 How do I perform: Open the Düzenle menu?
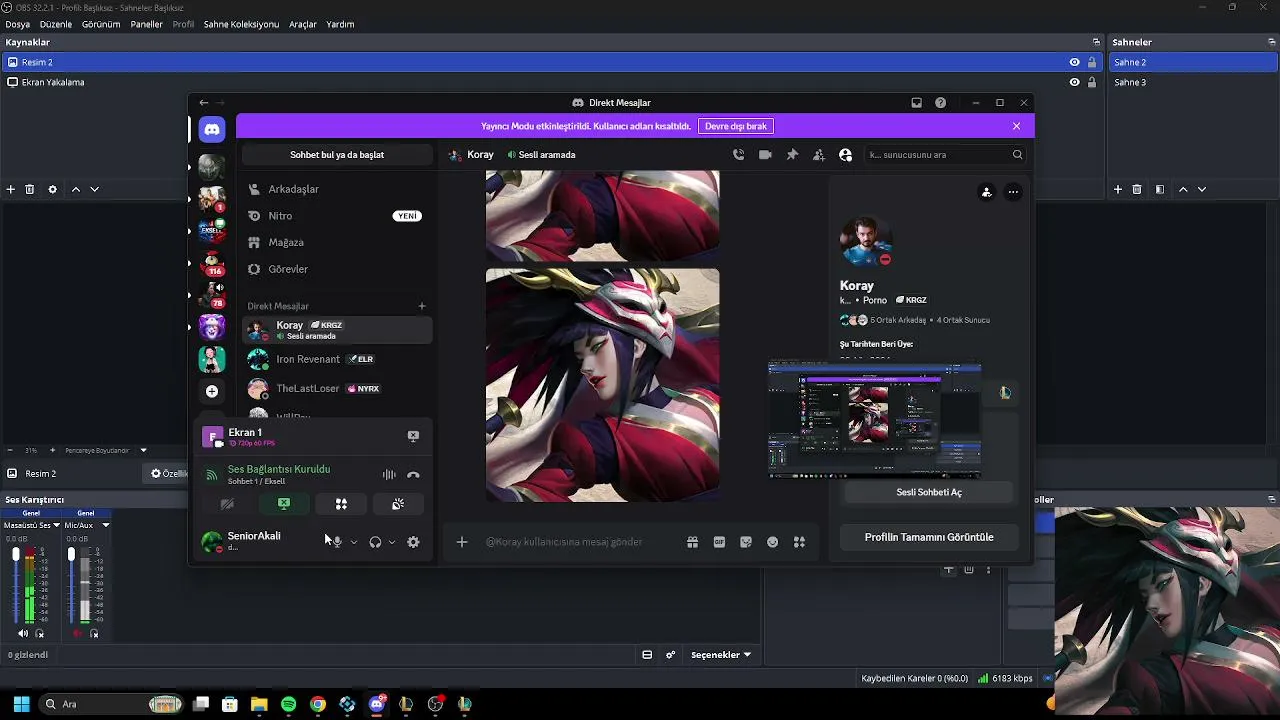click(x=56, y=24)
